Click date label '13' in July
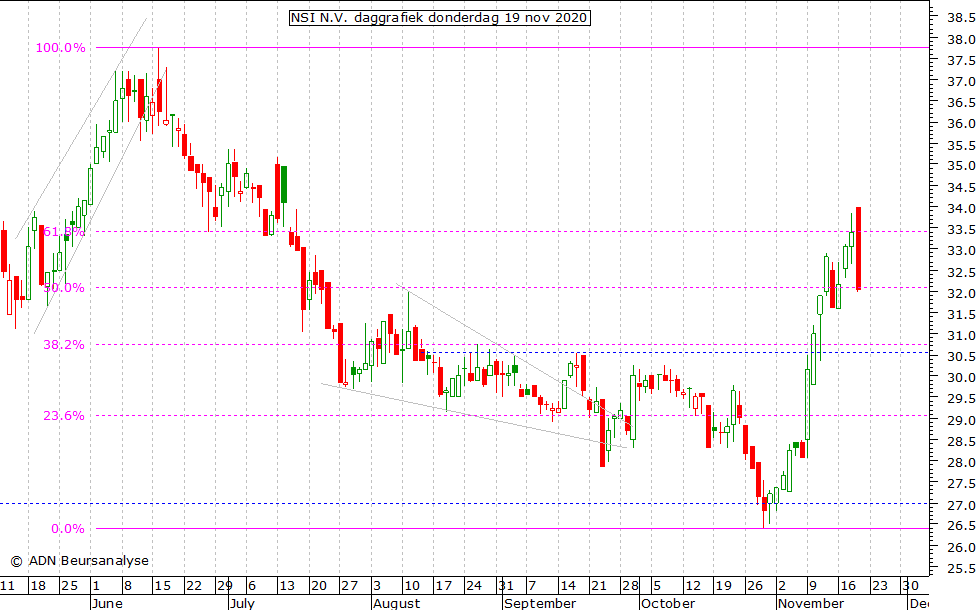This screenshot has width=980, height=610. tap(287, 586)
